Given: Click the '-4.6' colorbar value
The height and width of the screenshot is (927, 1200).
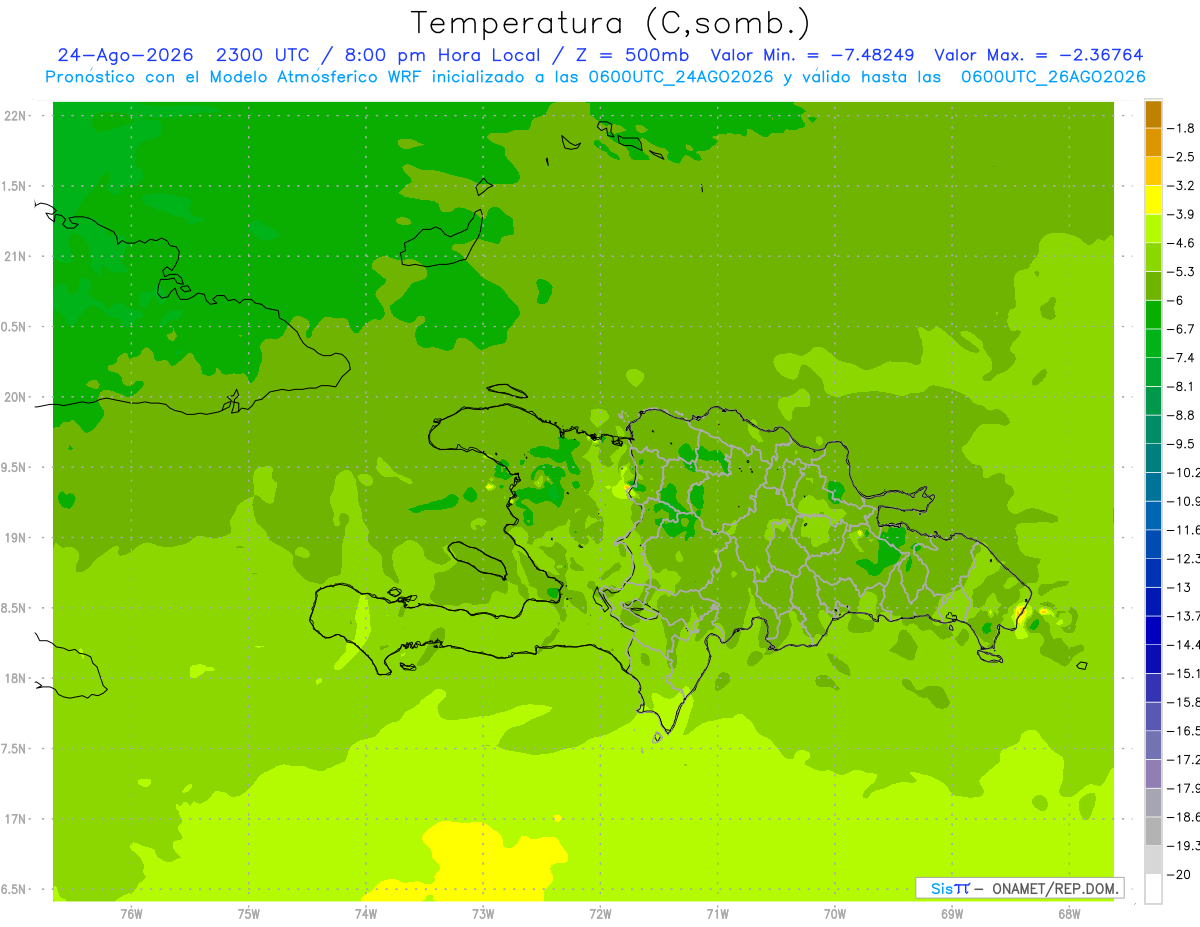Looking at the screenshot, I should point(1181,243).
